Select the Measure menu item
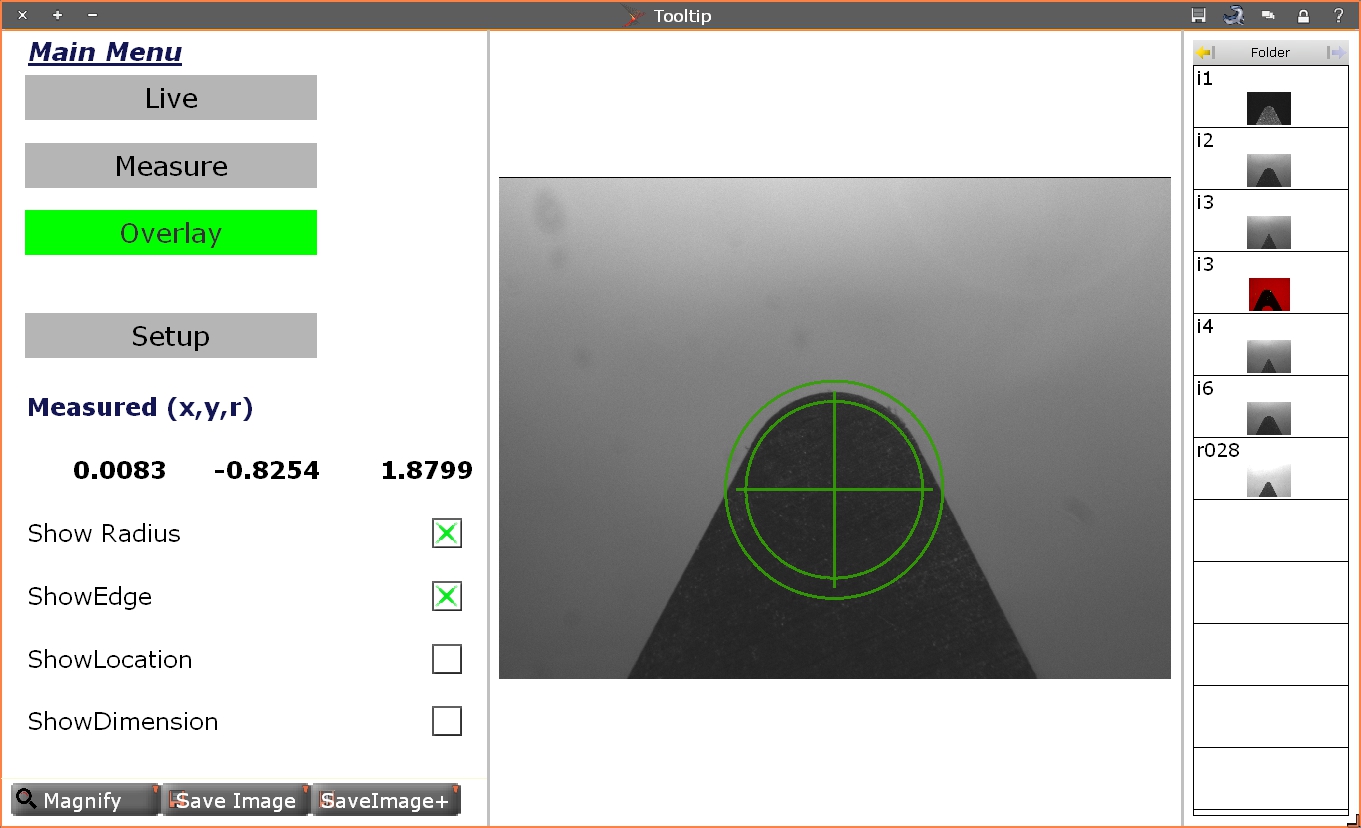 [171, 166]
